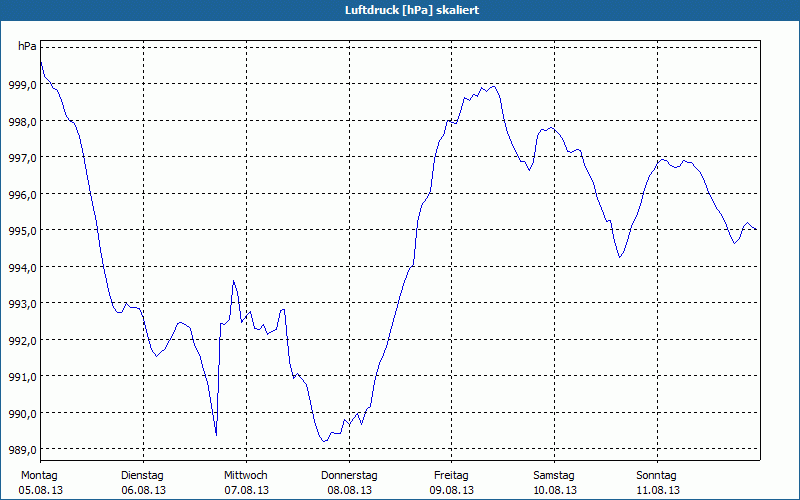Click the Dienstag day label
The image size is (800, 500).
pyautogui.click(x=142, y=476)
